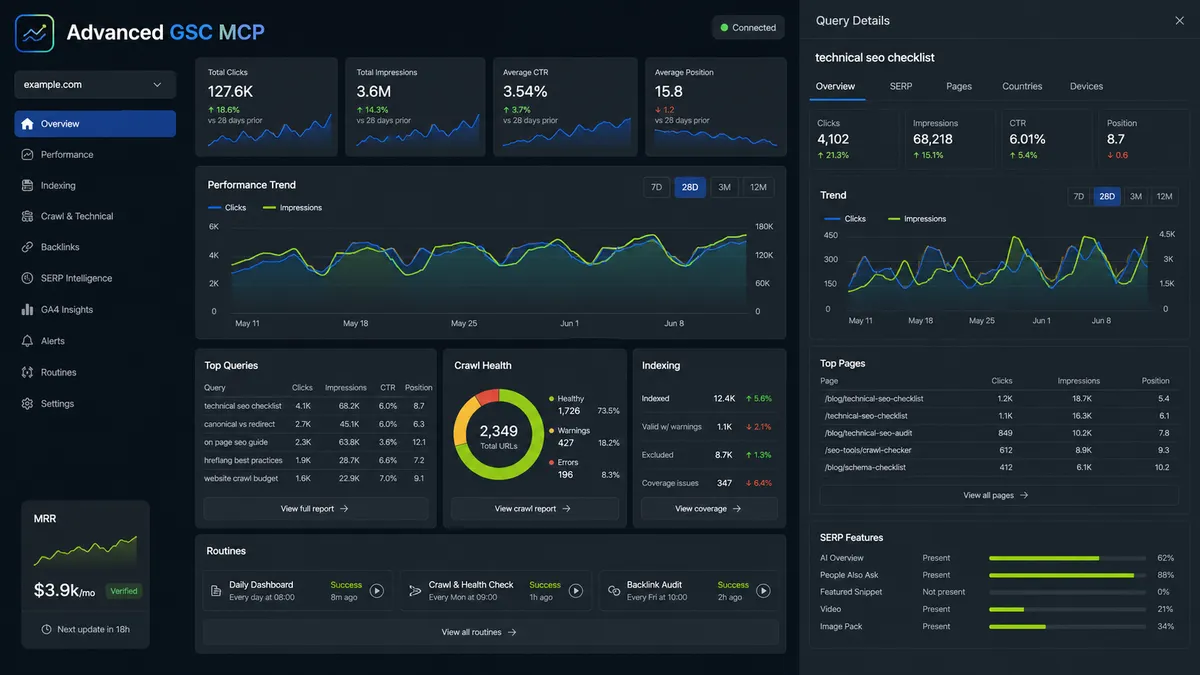Click the SERP Intelligence icon in sidebar
Screen dimensions: 1200x675
(x=27, y=278)
